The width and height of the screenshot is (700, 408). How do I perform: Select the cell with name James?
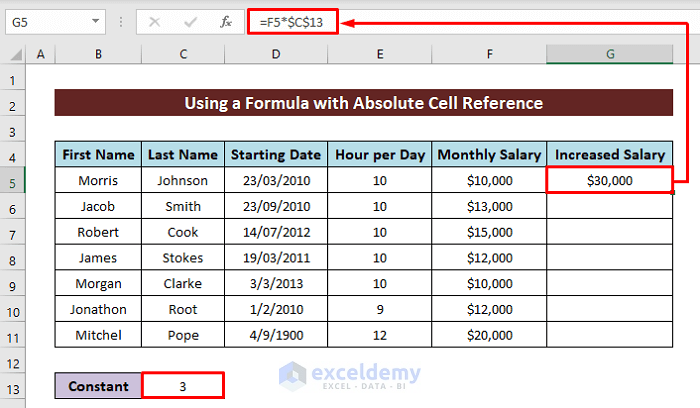[98, 258]
